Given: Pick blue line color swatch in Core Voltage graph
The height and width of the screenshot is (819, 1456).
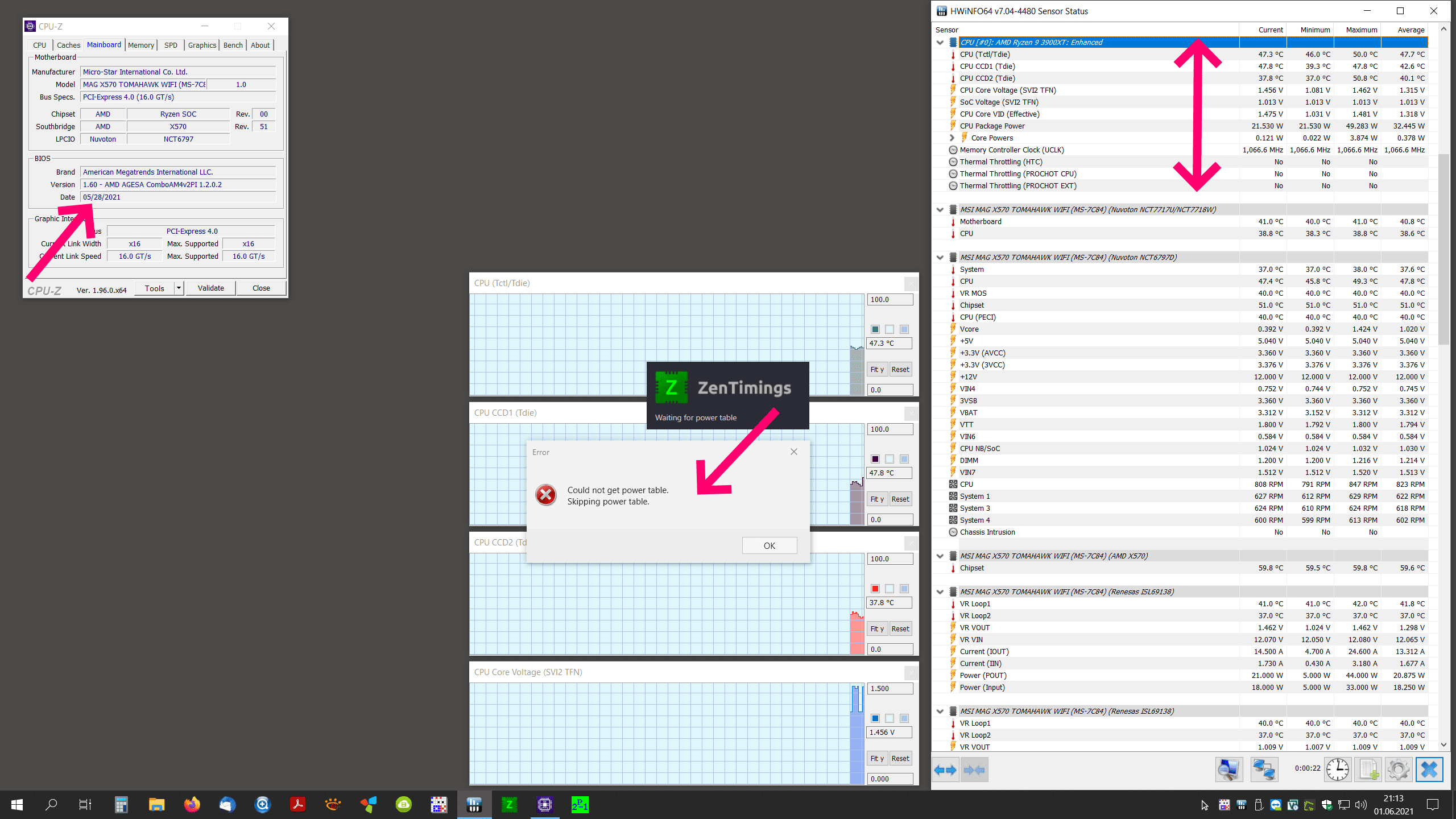Looking at the screenshot, I should tap(875, 718).
